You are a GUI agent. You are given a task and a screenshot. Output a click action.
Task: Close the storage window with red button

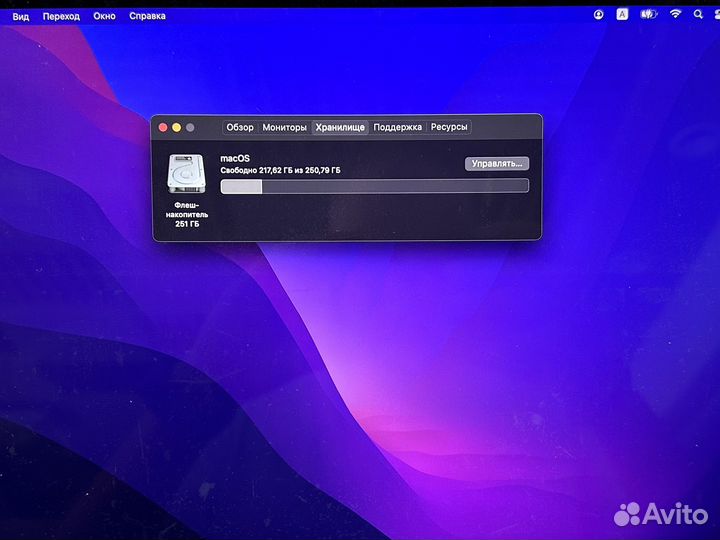point(163,128)
